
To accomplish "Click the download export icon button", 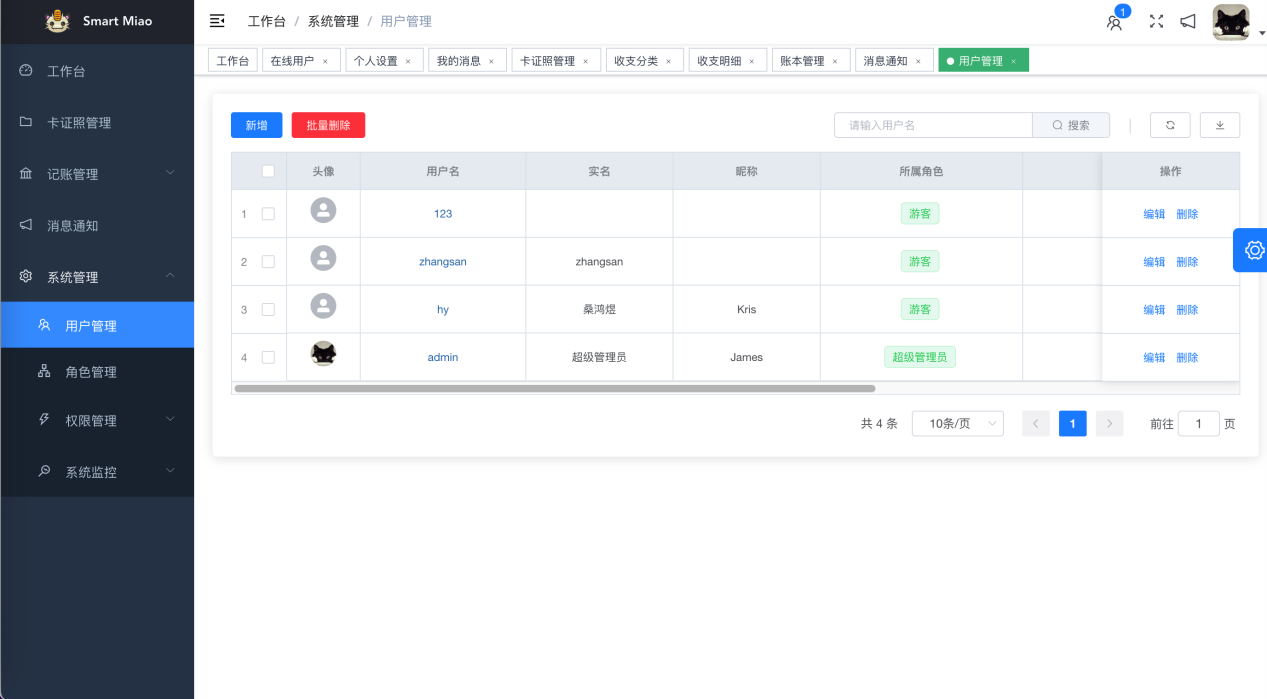I will point(1219,125).
